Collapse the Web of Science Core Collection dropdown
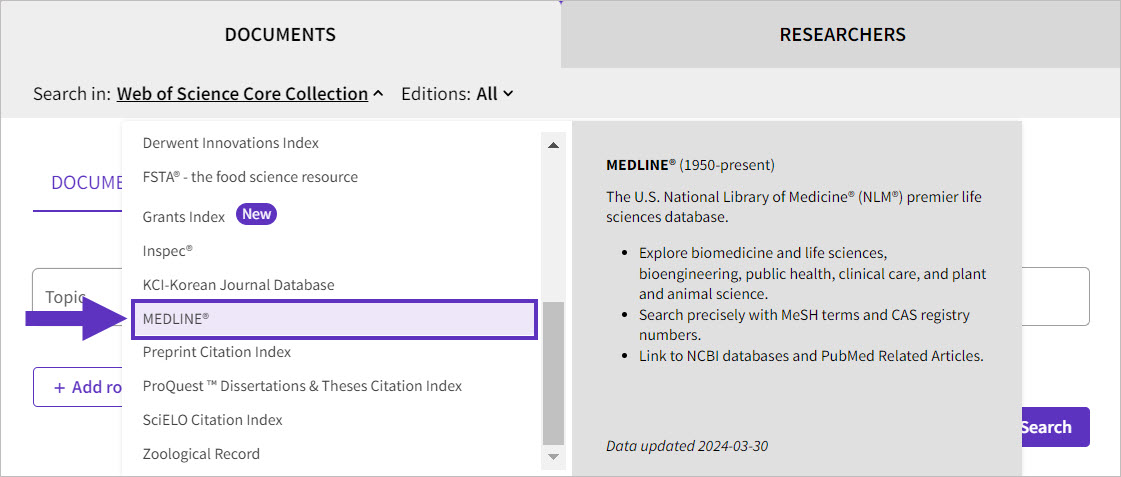1121x477 pixels. [x=250, y=94]
